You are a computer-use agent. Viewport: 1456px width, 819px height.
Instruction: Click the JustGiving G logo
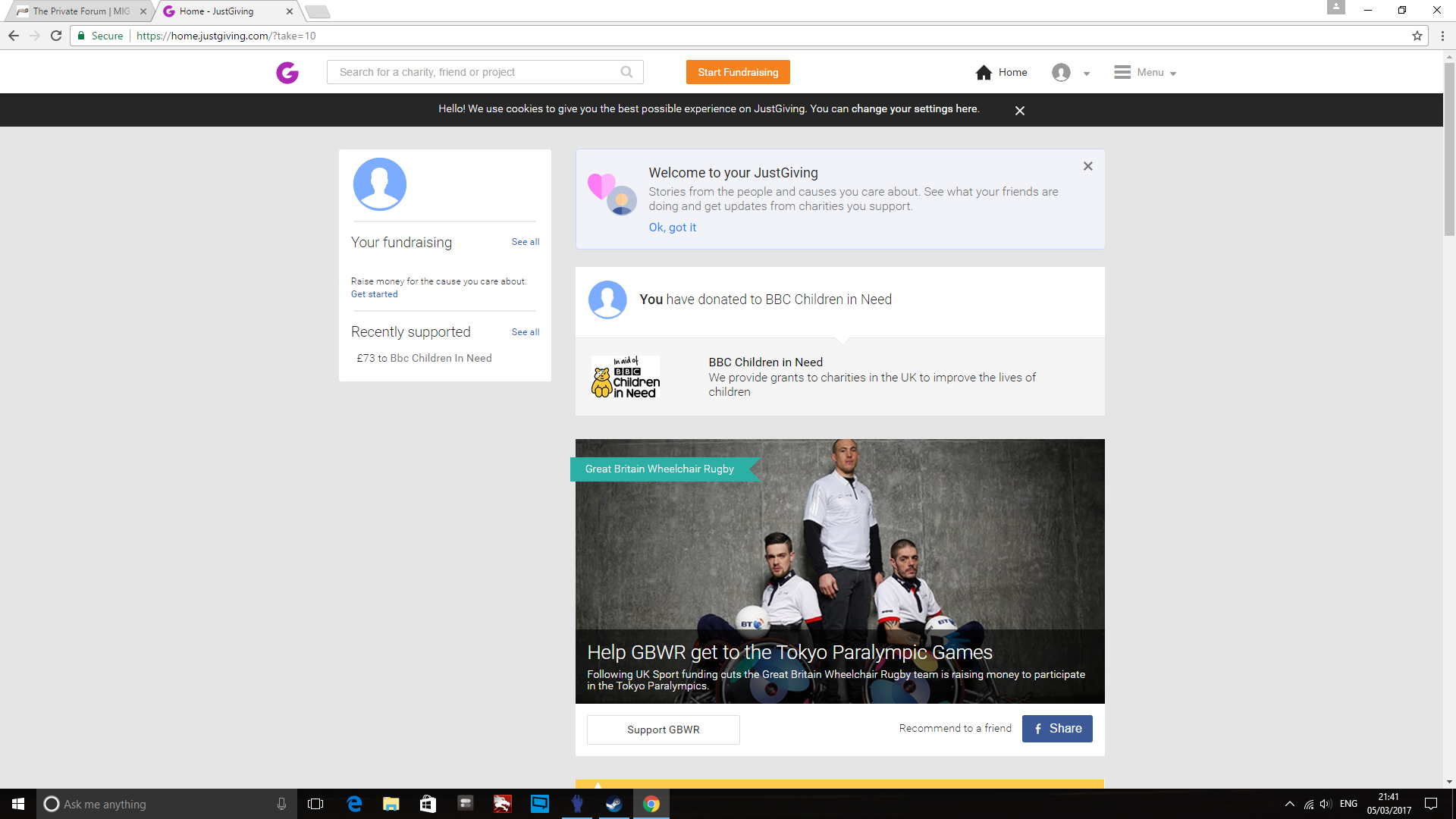(x=287, y=73)
